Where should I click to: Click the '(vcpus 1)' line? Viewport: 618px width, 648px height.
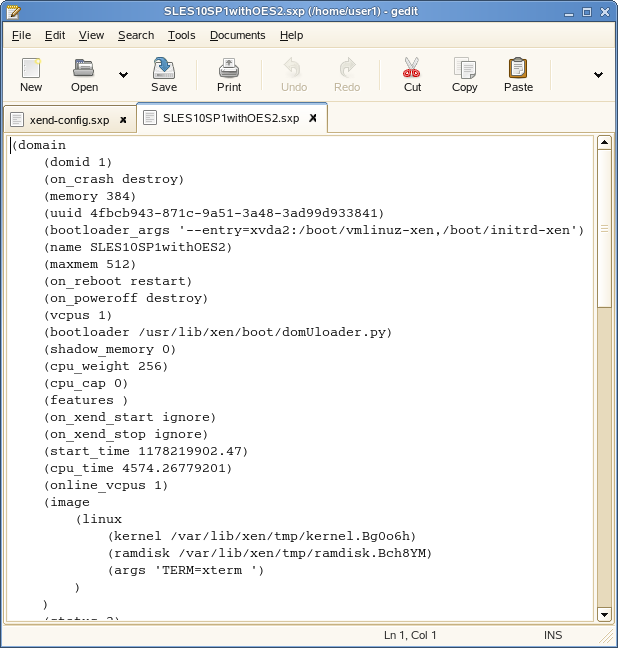pos(78,315)
